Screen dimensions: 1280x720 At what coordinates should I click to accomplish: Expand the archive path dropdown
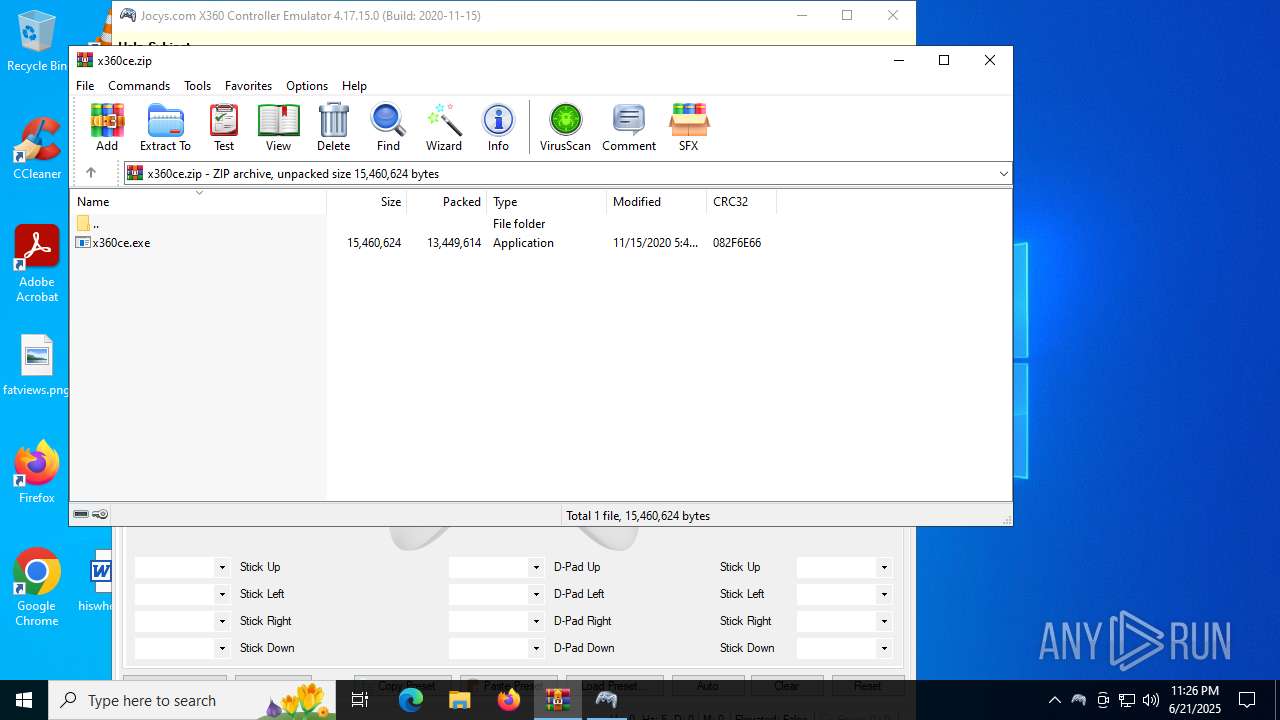[x=1003, y=174]
